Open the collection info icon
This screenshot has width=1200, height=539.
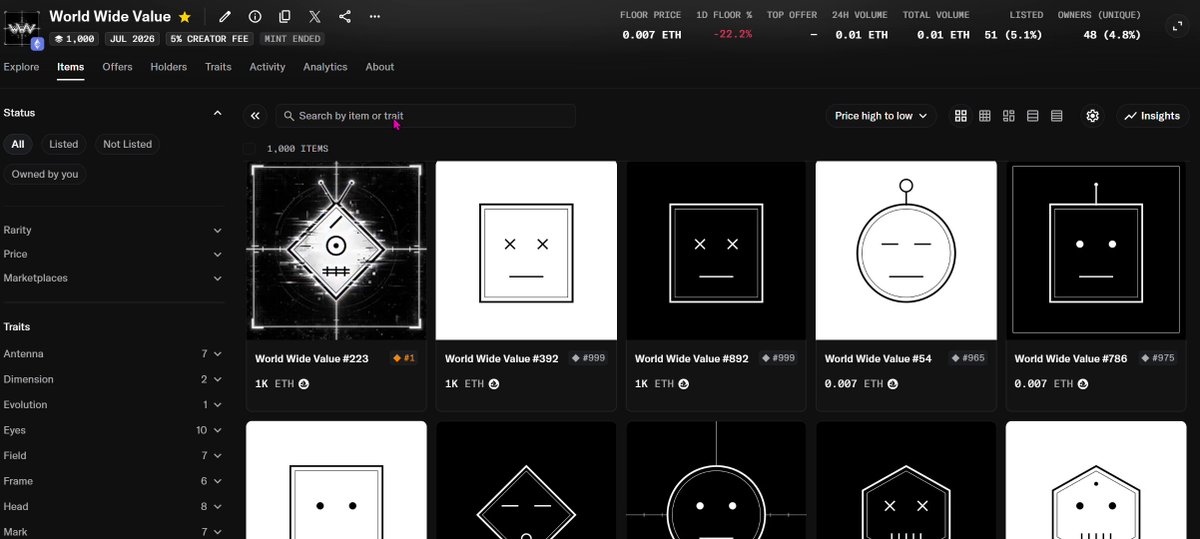pyautogui.click(x=255, y=17)
